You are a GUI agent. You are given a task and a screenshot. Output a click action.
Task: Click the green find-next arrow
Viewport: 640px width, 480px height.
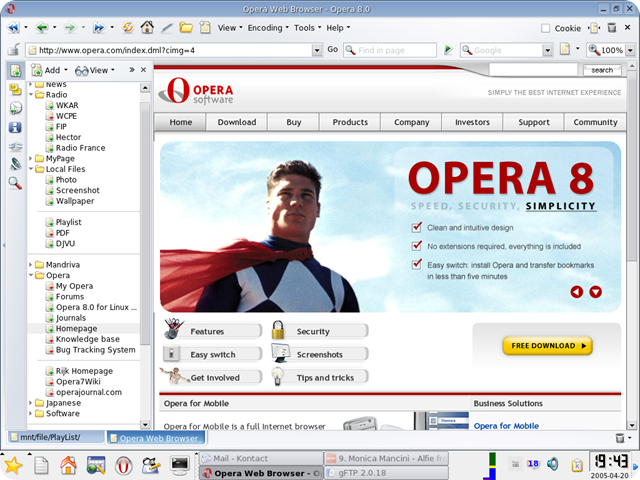448,50
